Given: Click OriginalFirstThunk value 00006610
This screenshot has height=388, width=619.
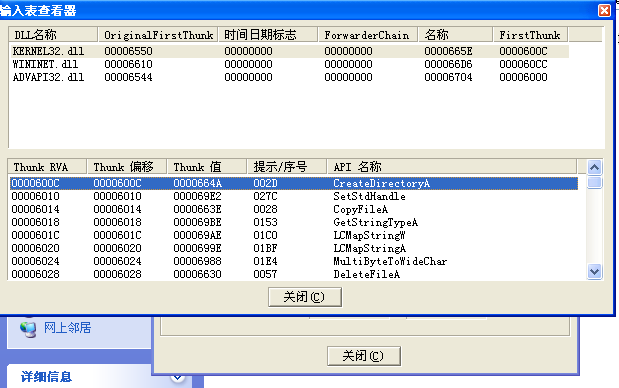Looking at the screenshot, I should click(x=128, y=64).
